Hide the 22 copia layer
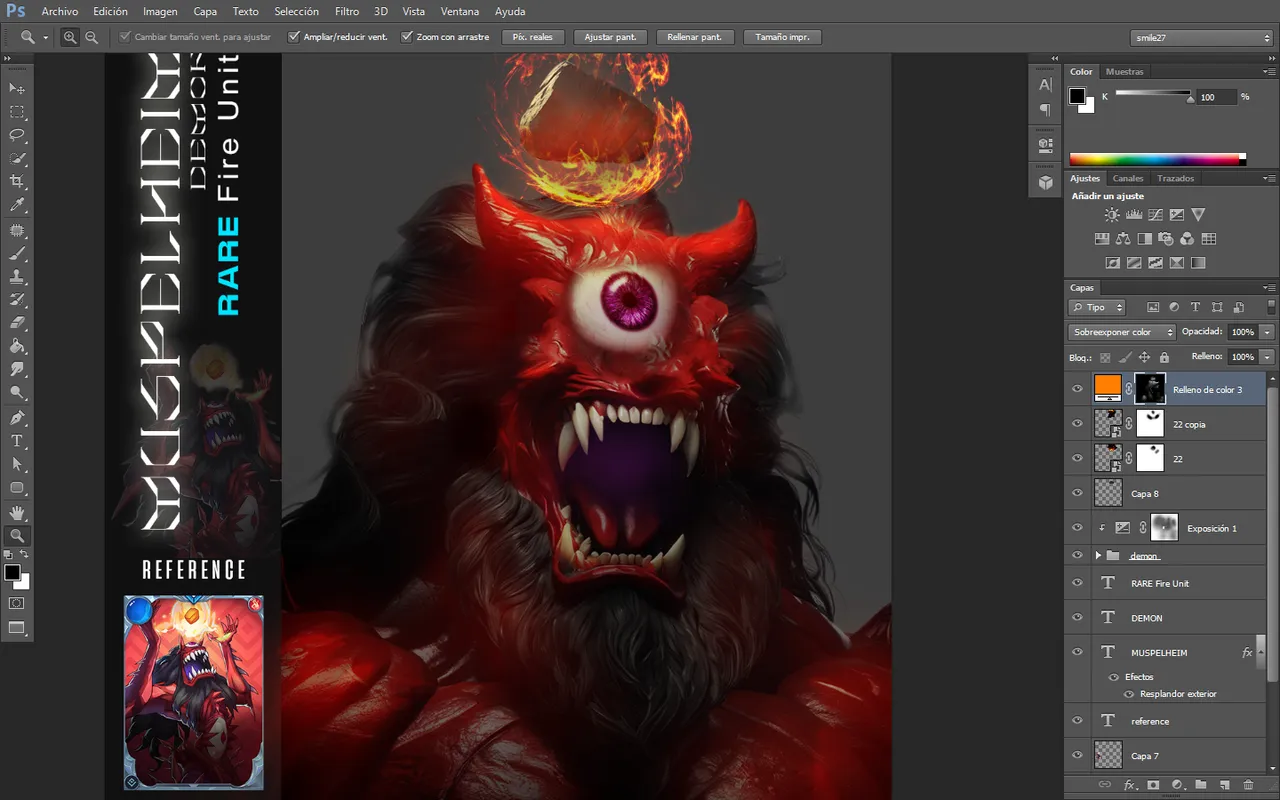Image resolution: width=1280 pixels, height=800 pixels. click(x=1077, y=424)
